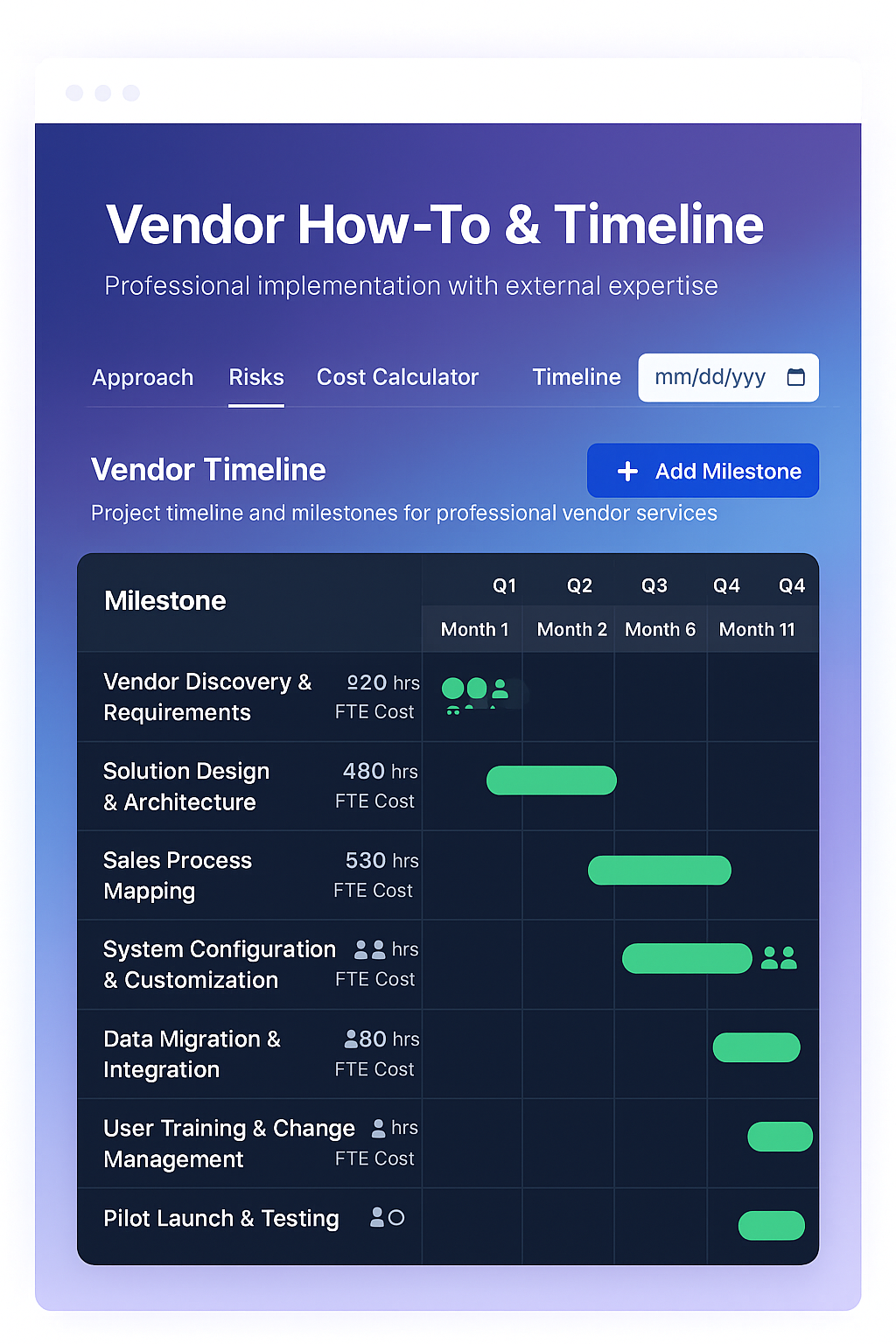Screen dimensions: 896x1344
Task: Select the Solution Design timeline bar
Action: 551,780
